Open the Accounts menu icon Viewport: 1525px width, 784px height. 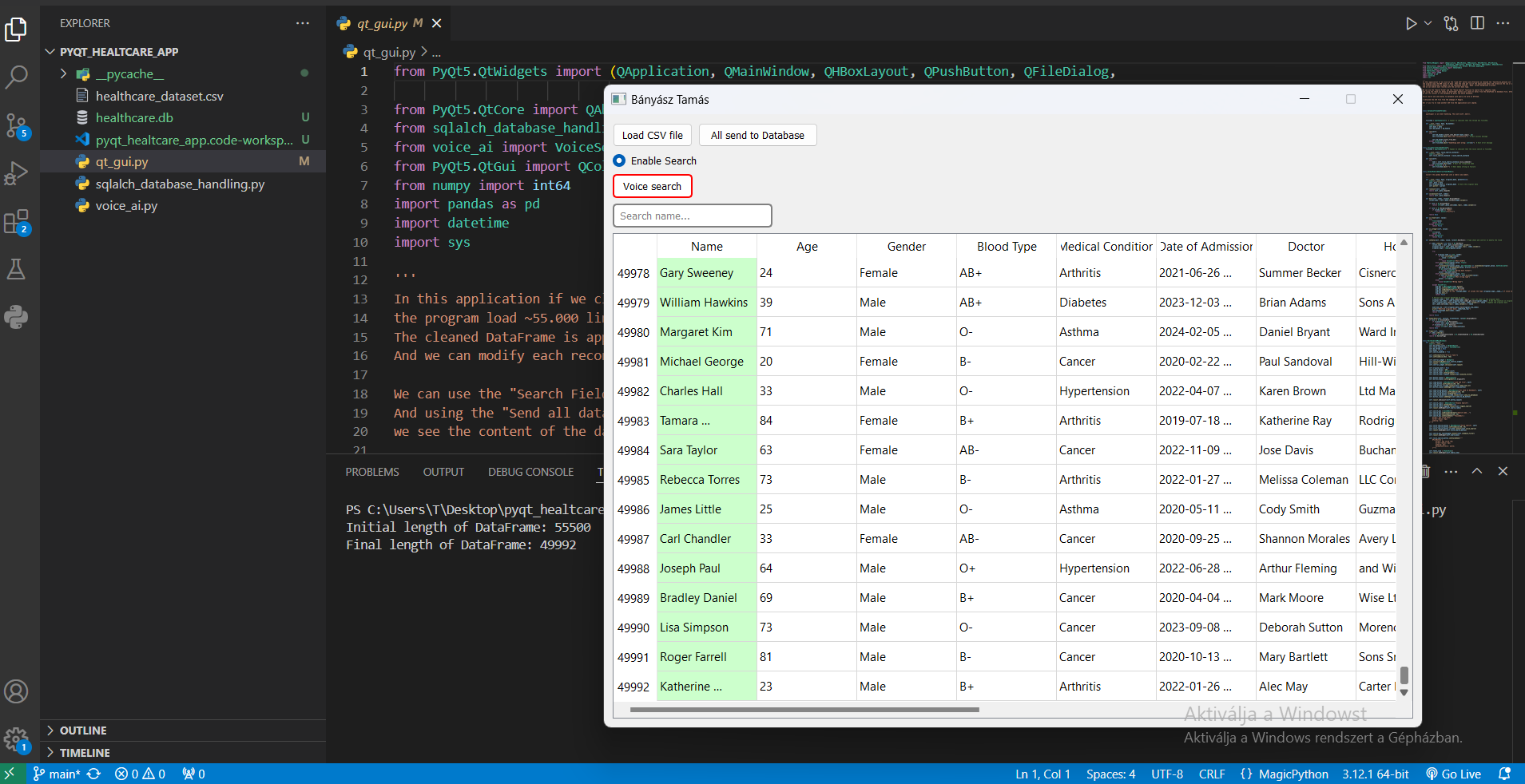pyautogui.click(x=16, y=691)
